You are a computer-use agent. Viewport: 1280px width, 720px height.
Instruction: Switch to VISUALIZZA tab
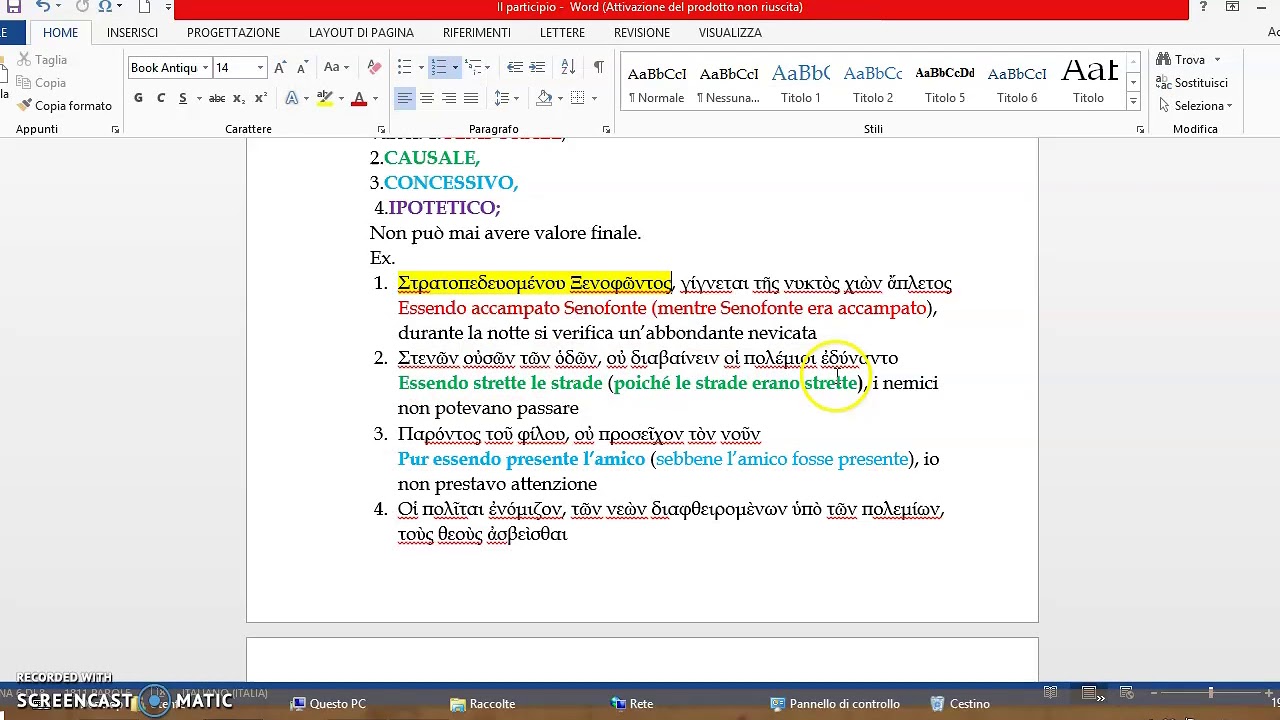click(730, 33)
